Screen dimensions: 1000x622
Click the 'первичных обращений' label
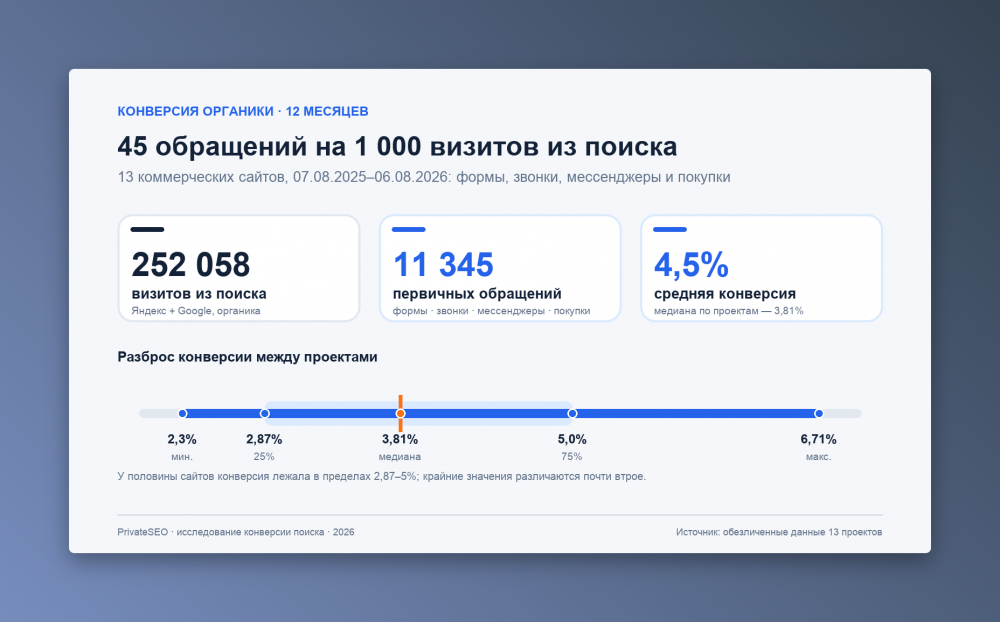click(477, 294)
